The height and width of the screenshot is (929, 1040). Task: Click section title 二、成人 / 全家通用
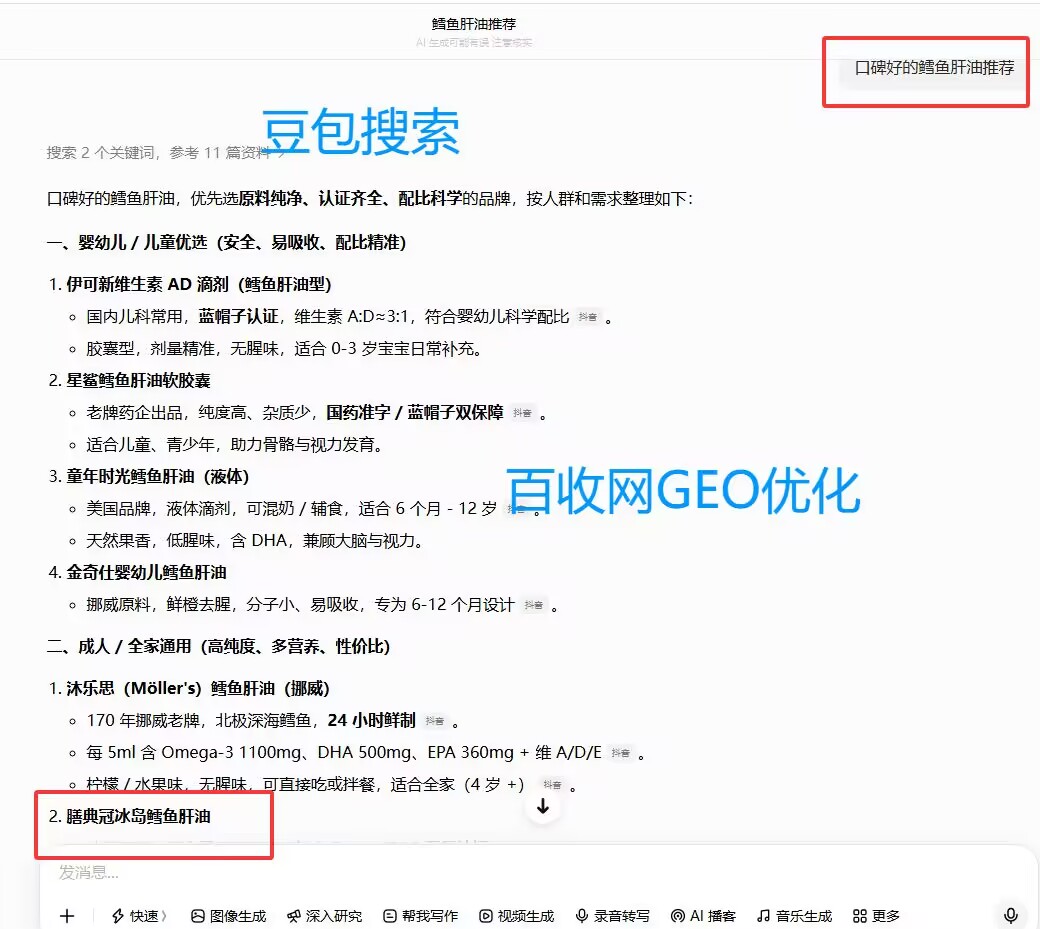tap(218, 647)
